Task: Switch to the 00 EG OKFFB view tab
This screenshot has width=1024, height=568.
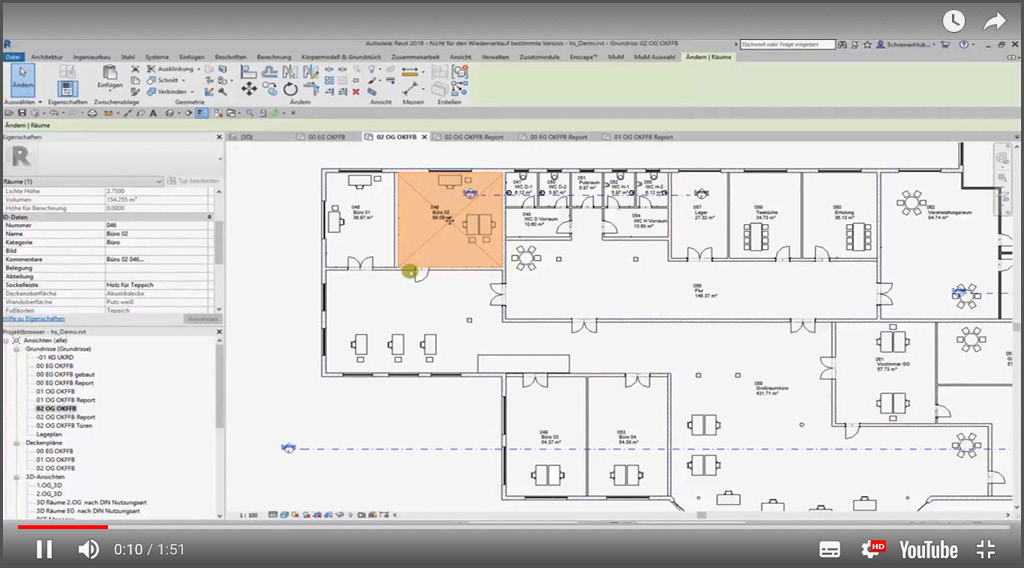Action: pyautogui.click(x=324, y=136)
